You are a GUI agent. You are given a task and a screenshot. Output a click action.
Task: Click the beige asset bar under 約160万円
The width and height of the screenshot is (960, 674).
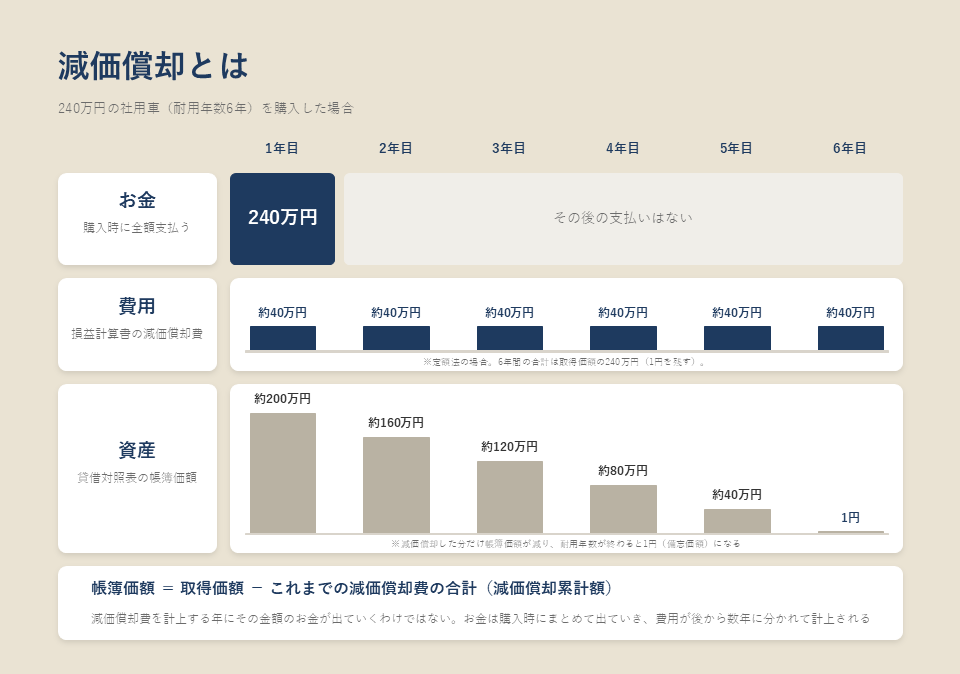tap(396, 485)
